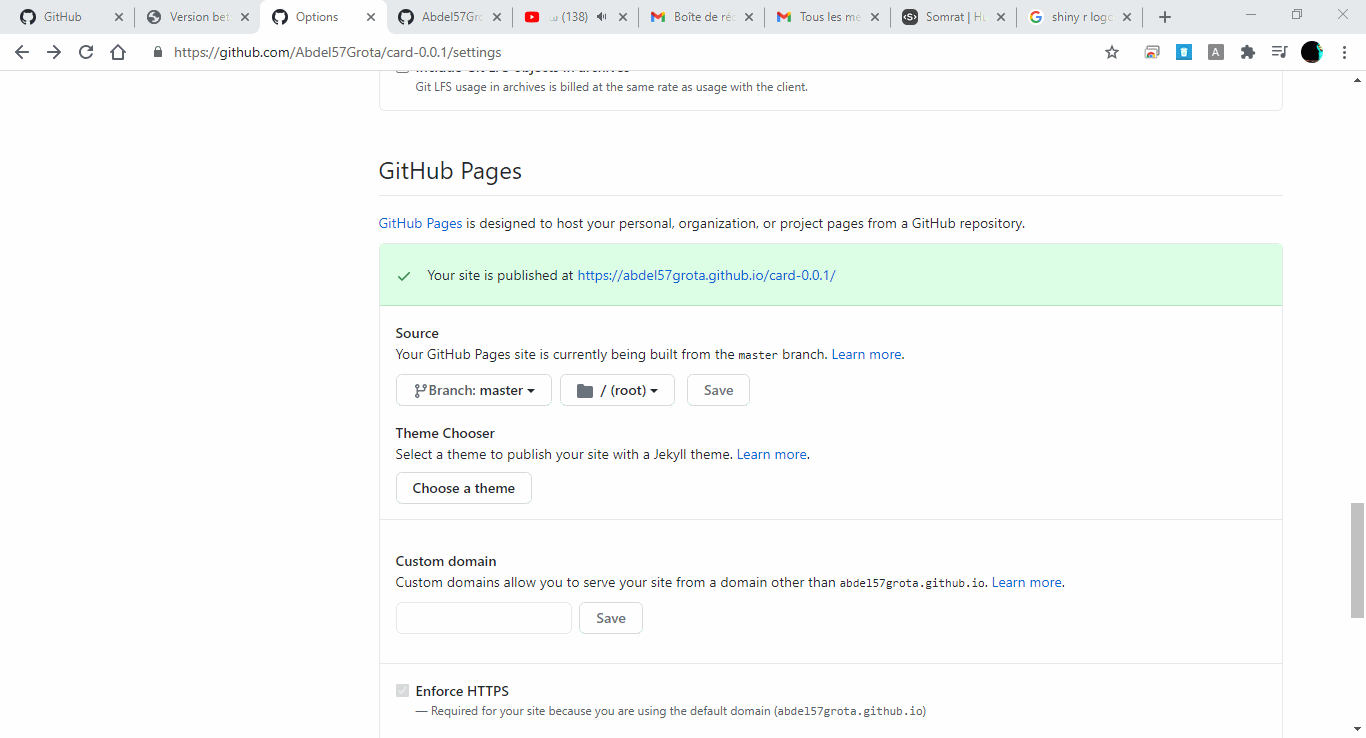The image size is (1366, 738).
Task: Click Learn more in Custom domain section
Action: click(x=1026, y=582)
